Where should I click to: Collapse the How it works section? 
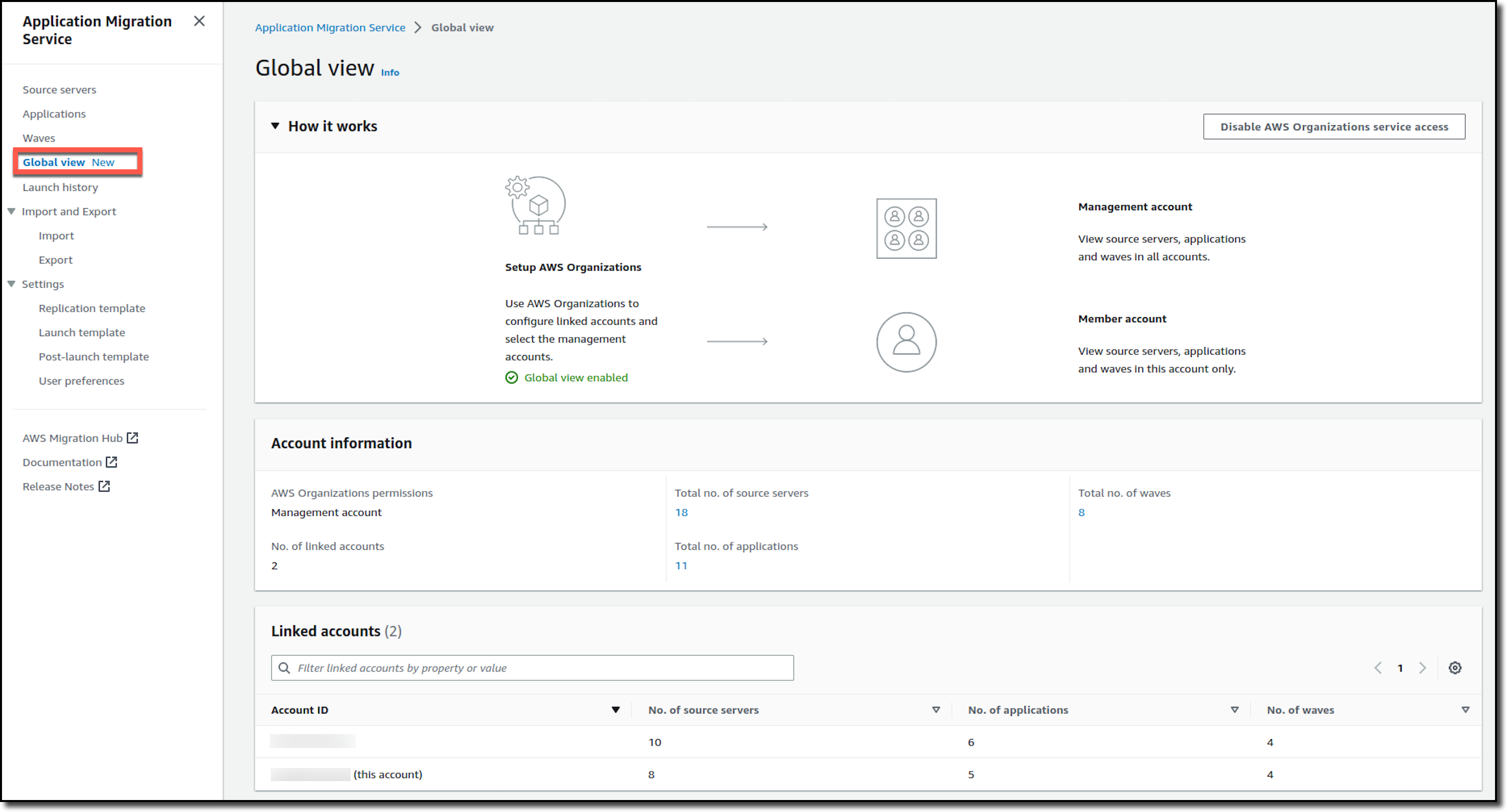[x=275, y=126]
